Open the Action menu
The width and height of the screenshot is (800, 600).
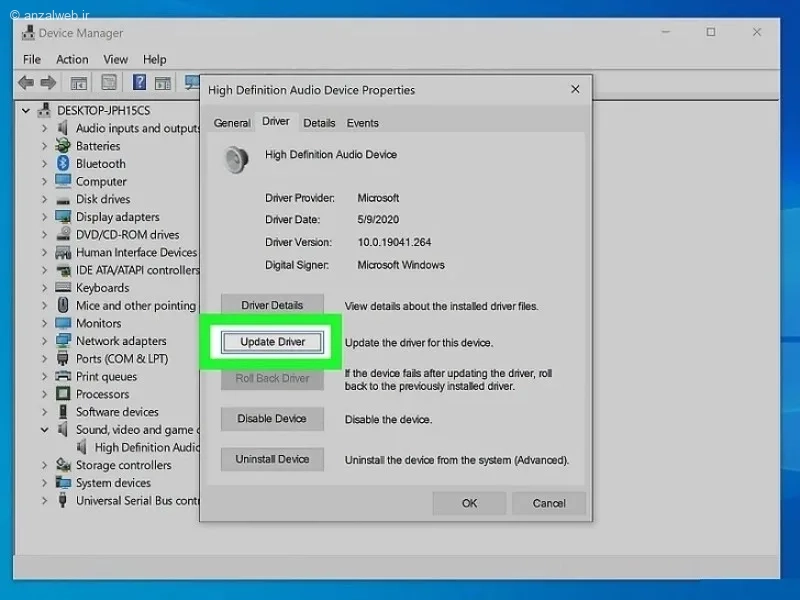[x=72, y=60]
